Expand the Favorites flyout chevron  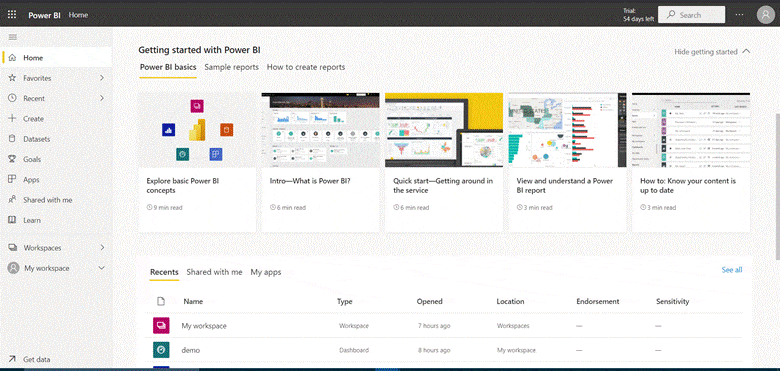[x=101, y=78]
